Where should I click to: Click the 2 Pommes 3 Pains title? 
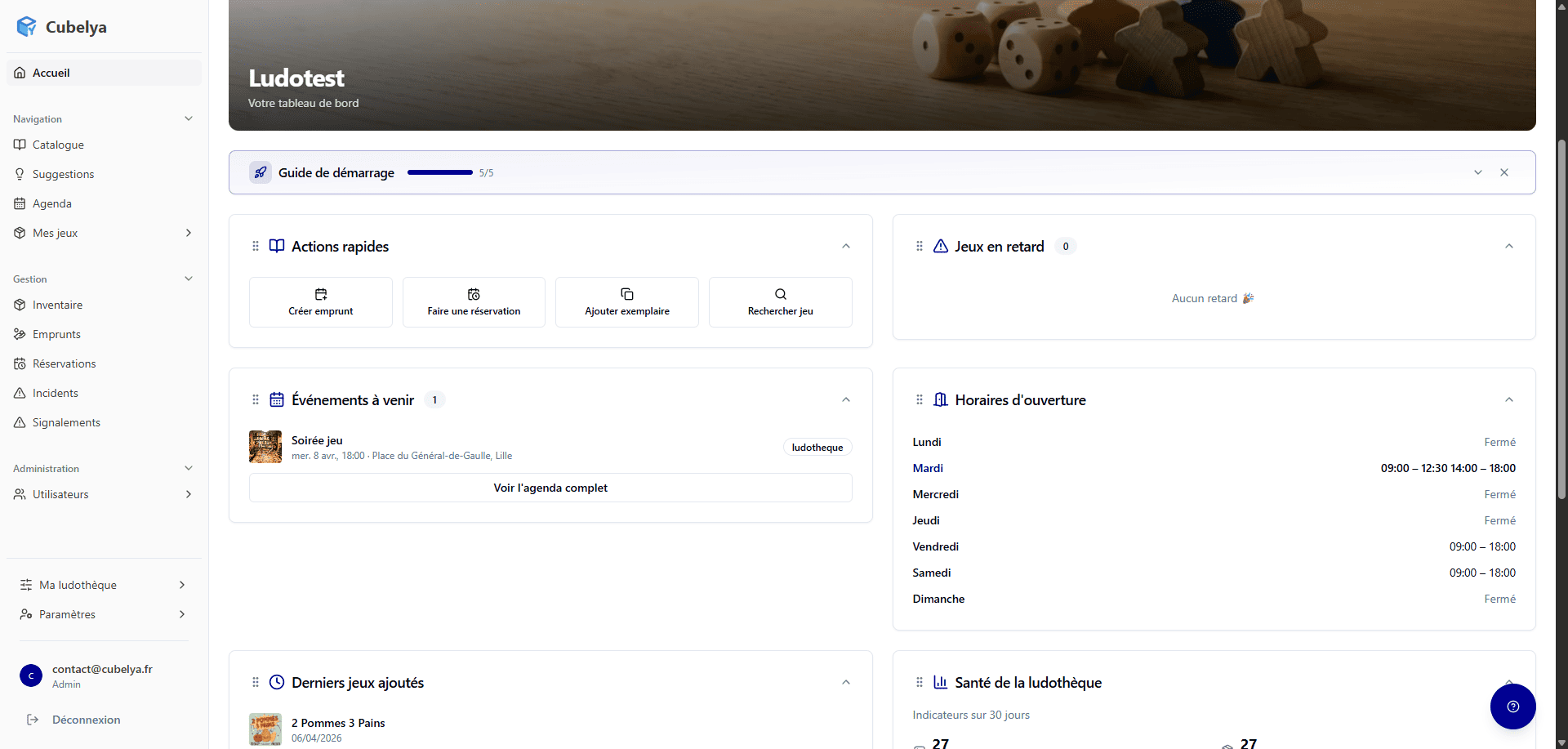click(x=338, y=723)
